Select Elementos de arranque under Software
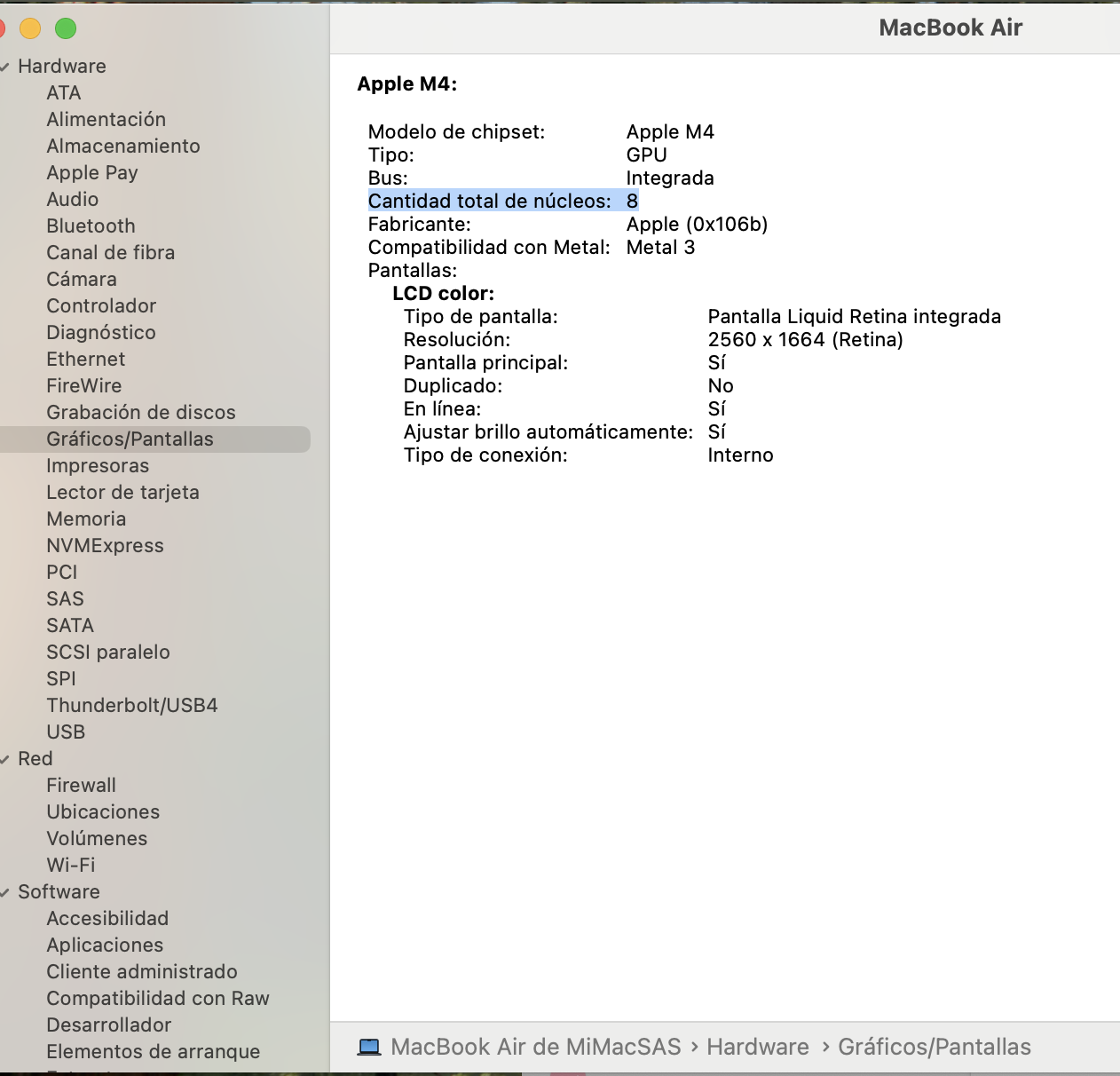The height and width of the screenshot is (1076, 1120). tap(153, 1051)
